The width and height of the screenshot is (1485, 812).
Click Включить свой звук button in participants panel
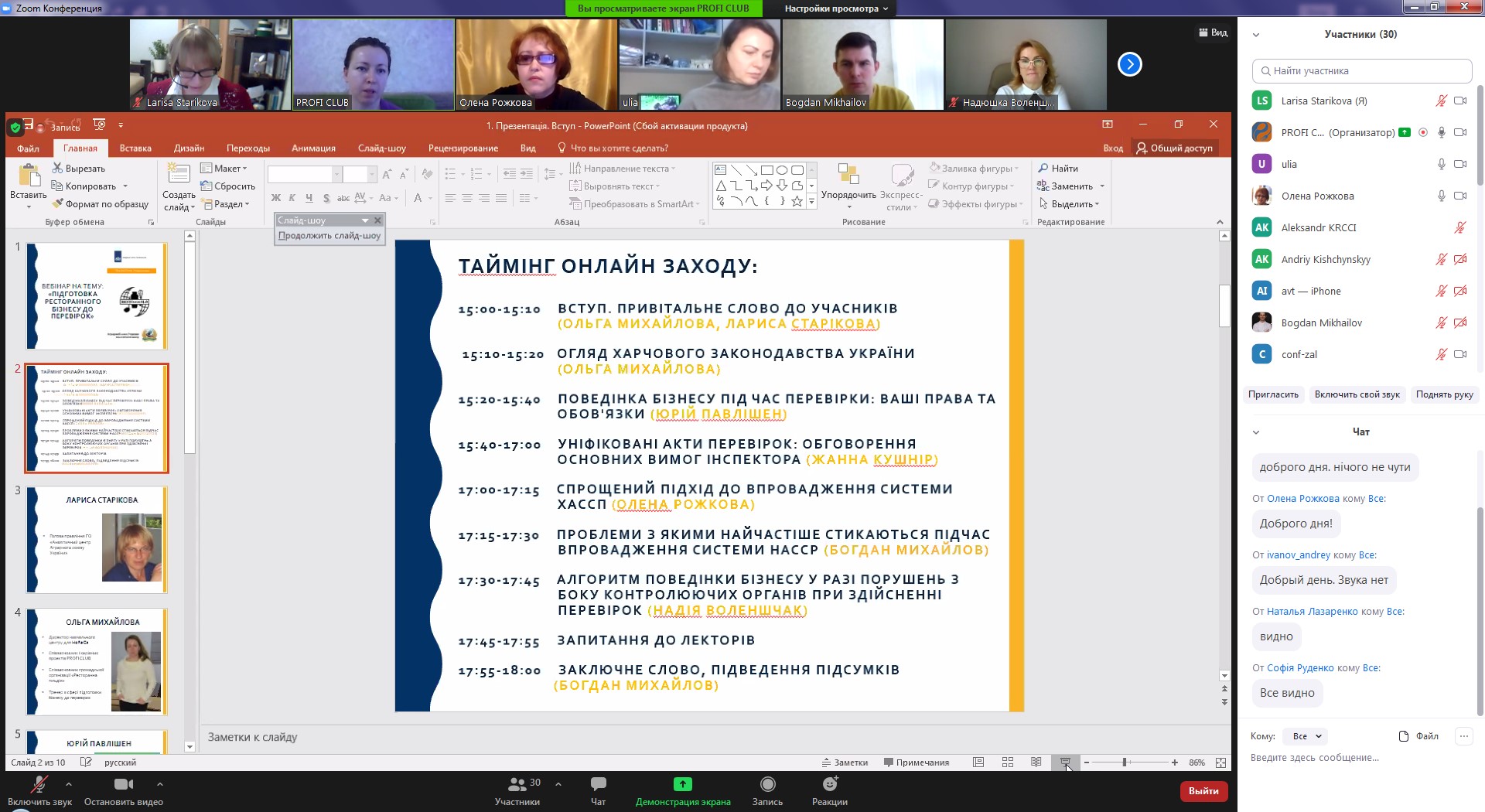click(1357, 394)
